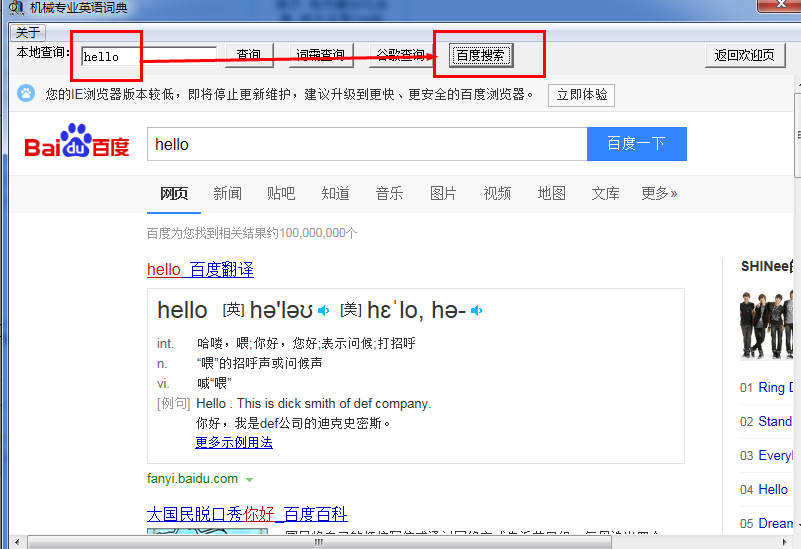The image size is (801, 549).
Task: Click the Baidu browser paw icon in notice bar
Action: (x=26, y=93)
